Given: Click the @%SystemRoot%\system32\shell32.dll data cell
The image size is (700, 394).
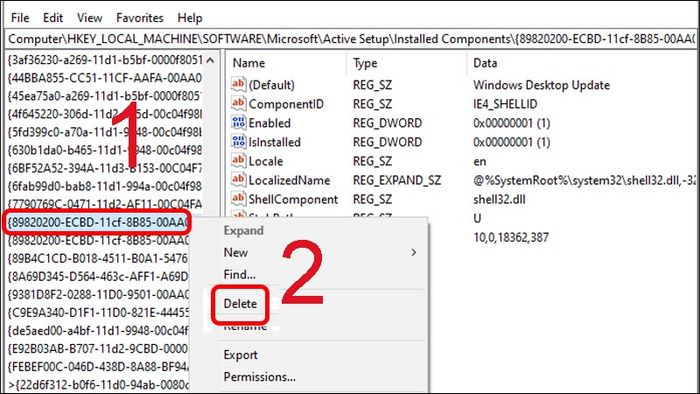Looking at the screenshot, I should point(585,180).
